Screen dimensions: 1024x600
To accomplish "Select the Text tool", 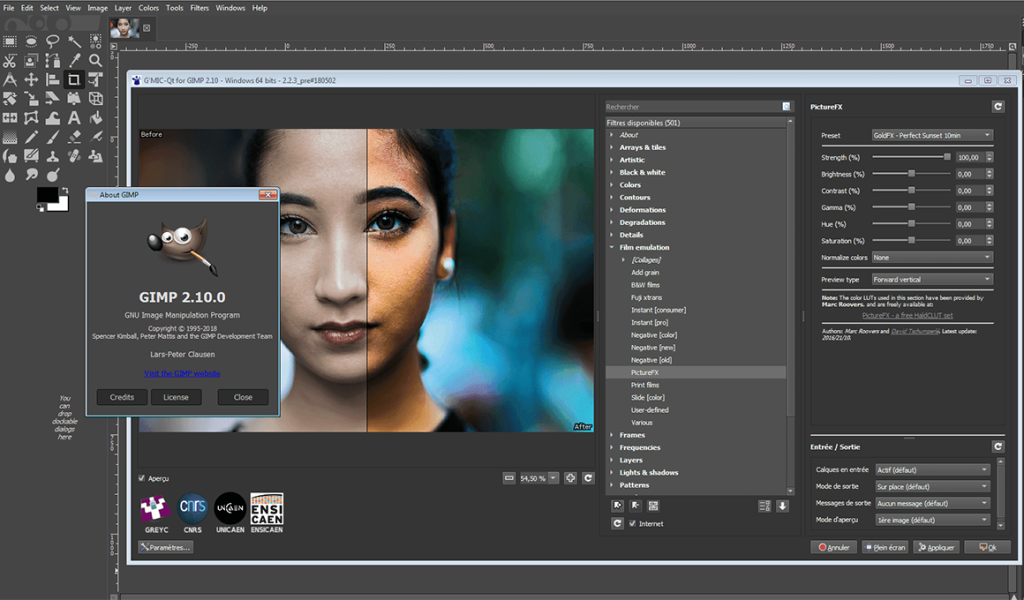I will click(x=74, y=118).
